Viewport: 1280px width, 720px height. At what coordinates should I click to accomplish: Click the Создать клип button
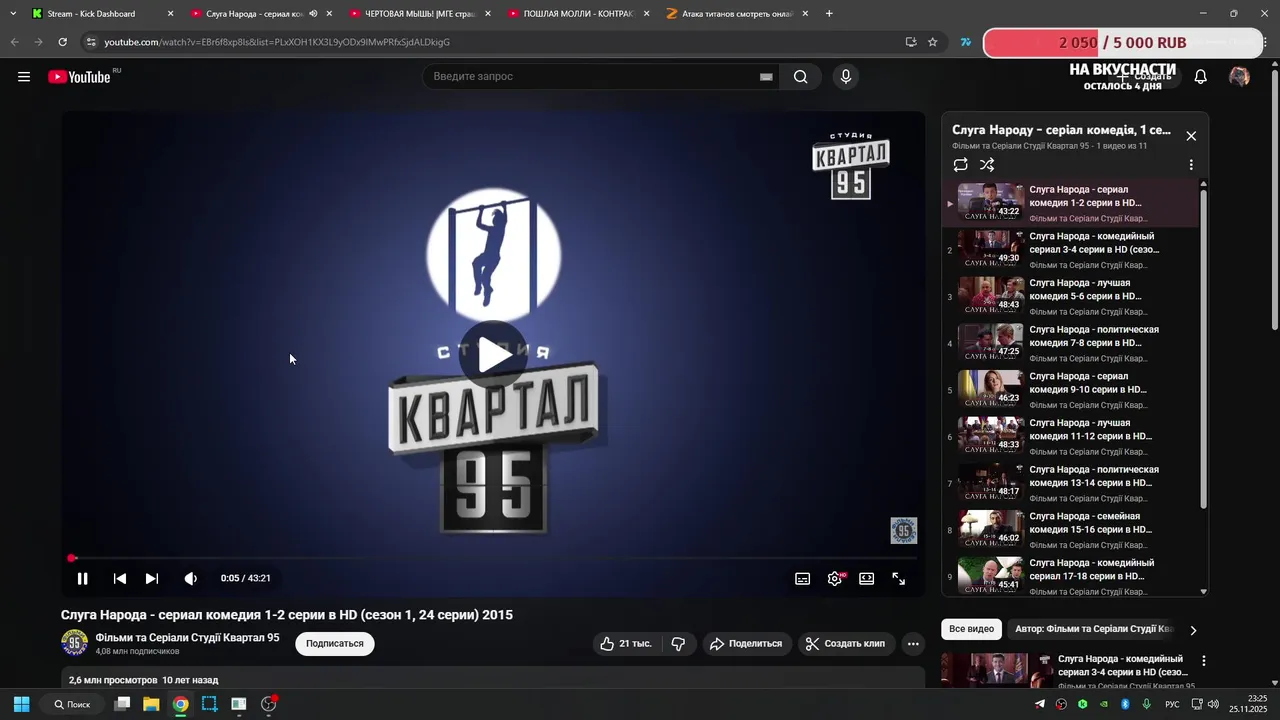tap(846, 644)
